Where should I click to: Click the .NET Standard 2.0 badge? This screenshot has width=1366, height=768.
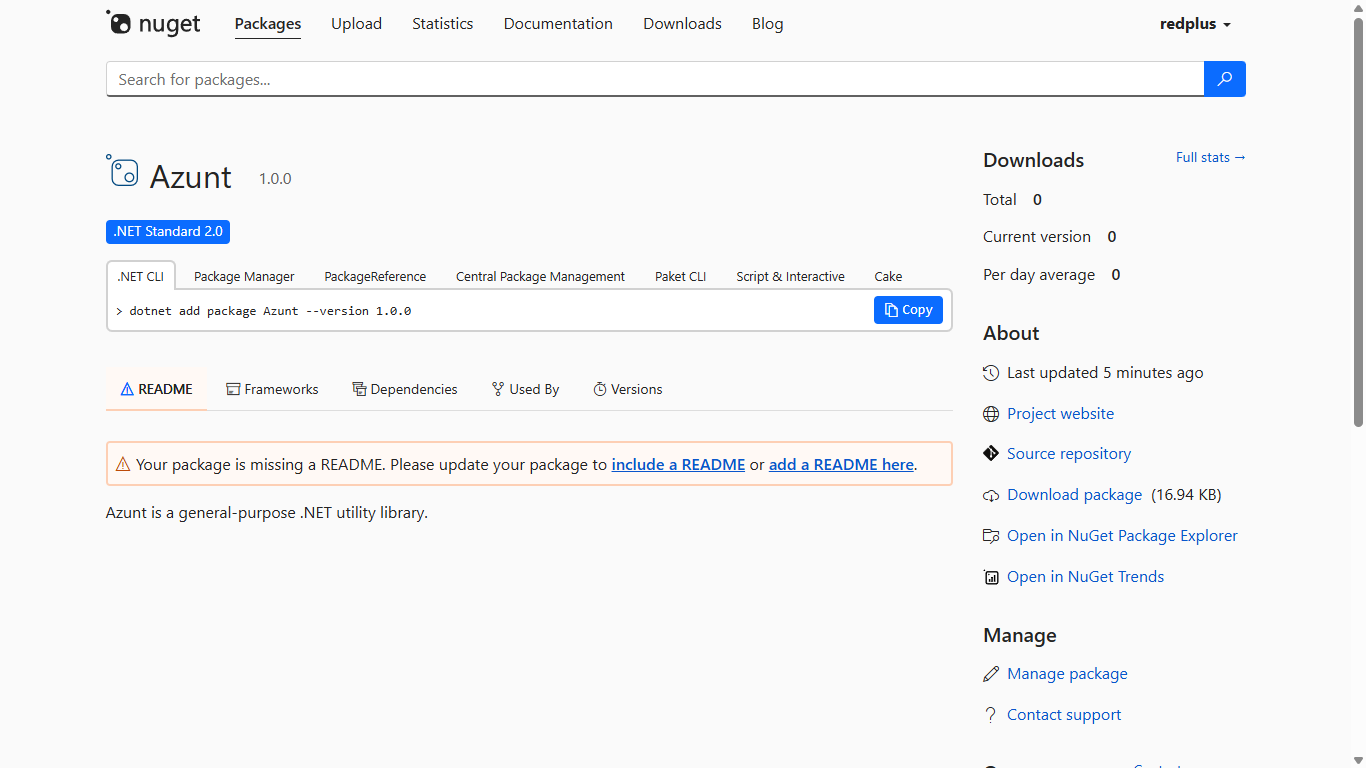pos(167,231)
